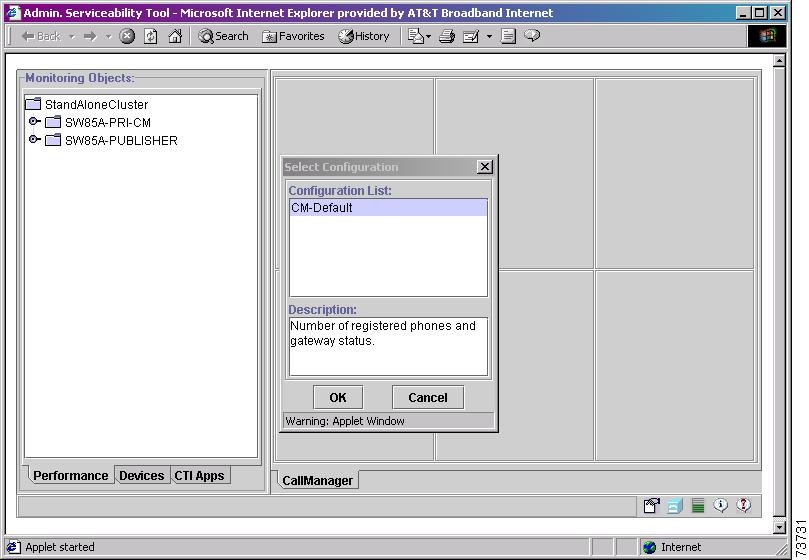Select the CallManager tab
The image size is (809, 560).
tap(317, 481)
